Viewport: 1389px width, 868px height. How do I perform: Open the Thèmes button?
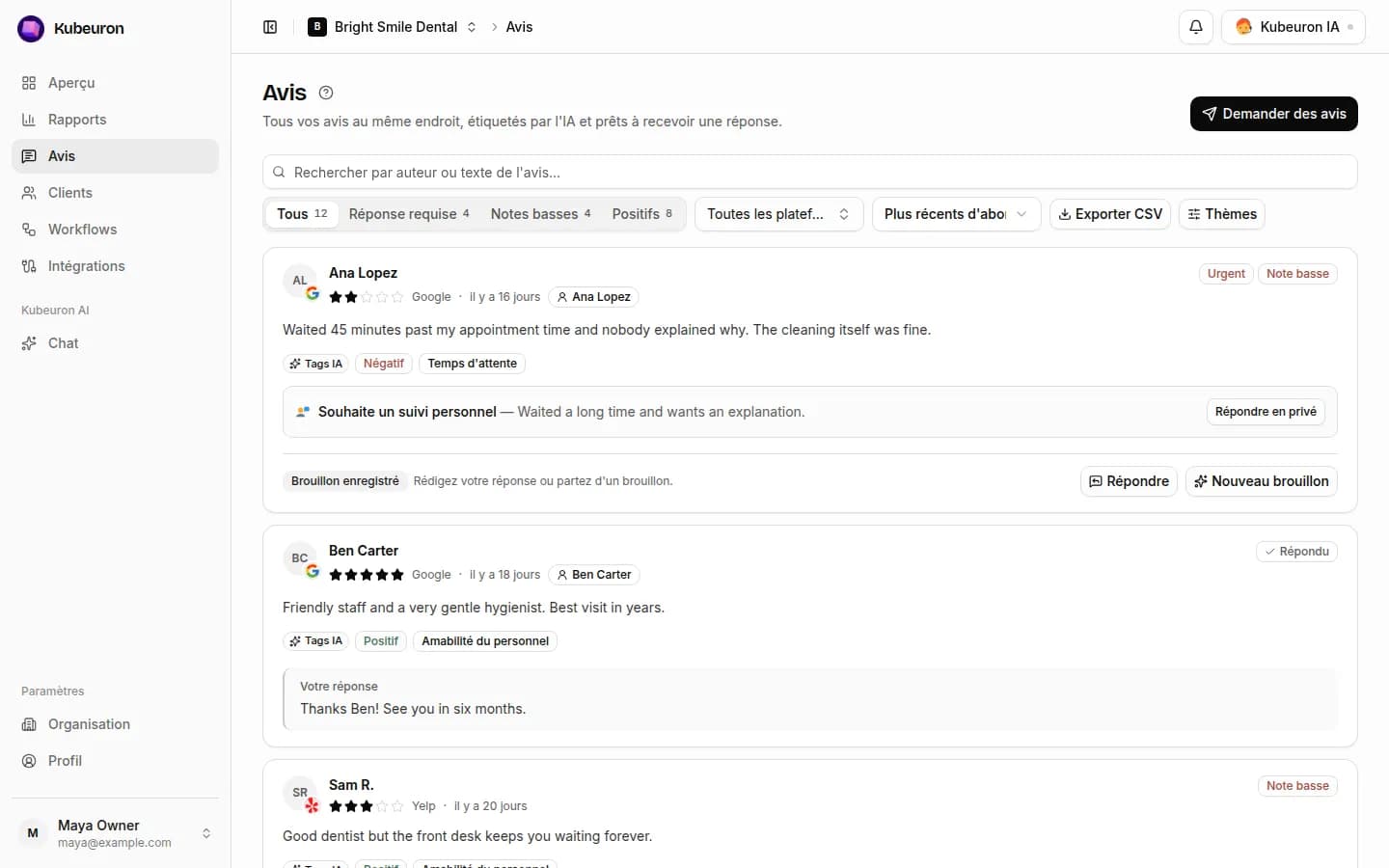tap(1222, 214)
